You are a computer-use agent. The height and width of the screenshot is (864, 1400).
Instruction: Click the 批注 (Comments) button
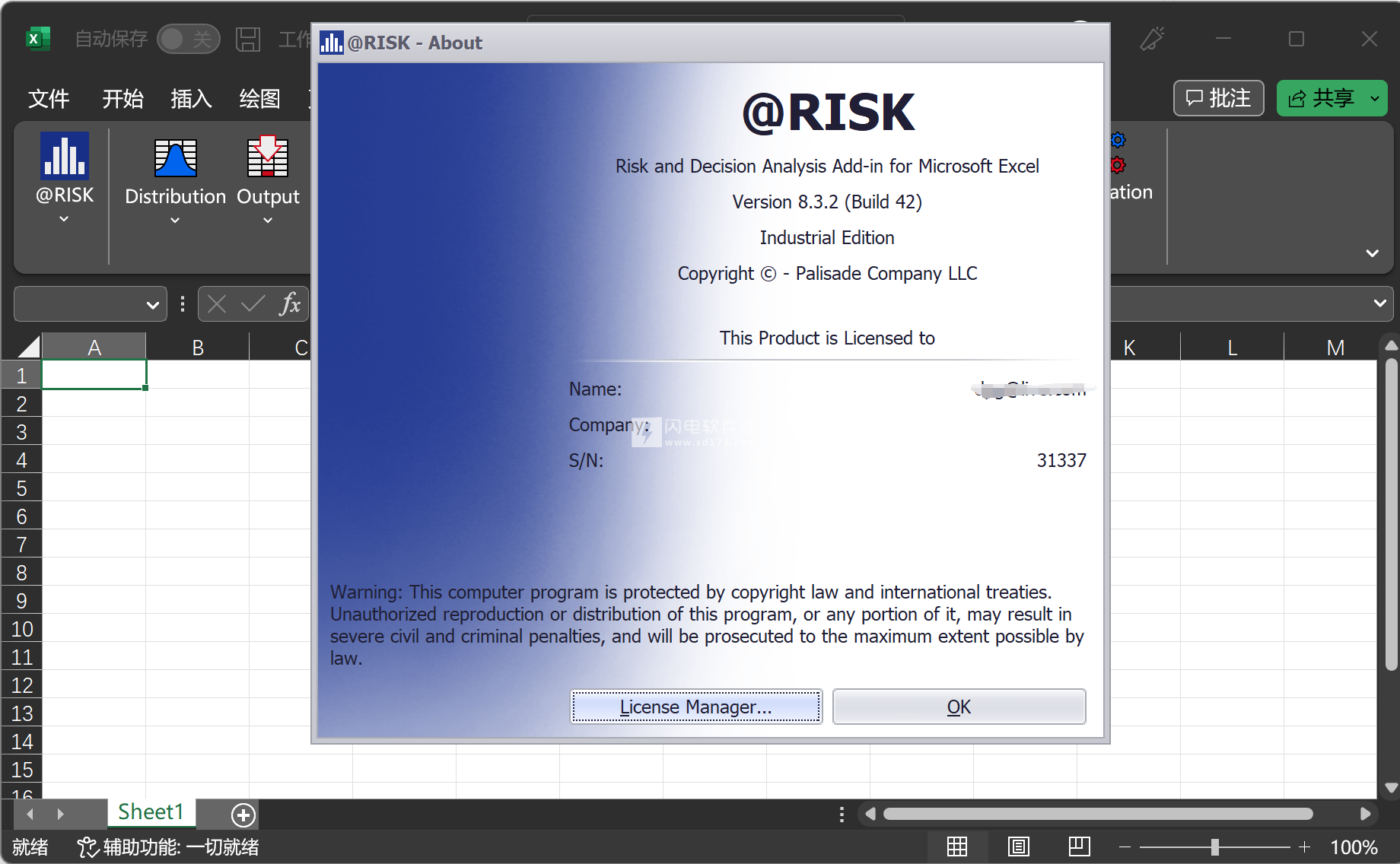(1219, 98)
